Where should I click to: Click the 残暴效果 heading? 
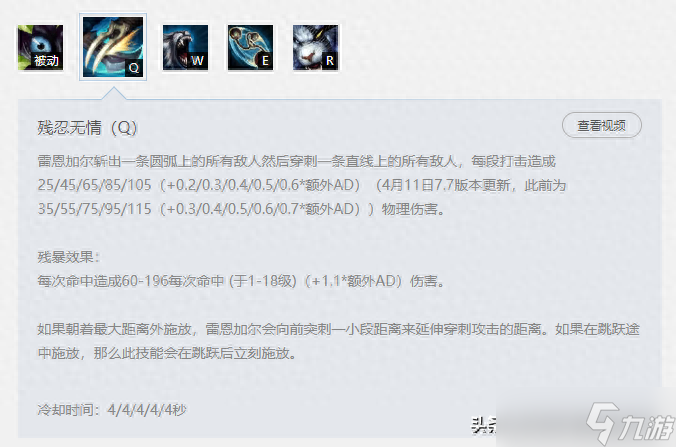point(69,257)
